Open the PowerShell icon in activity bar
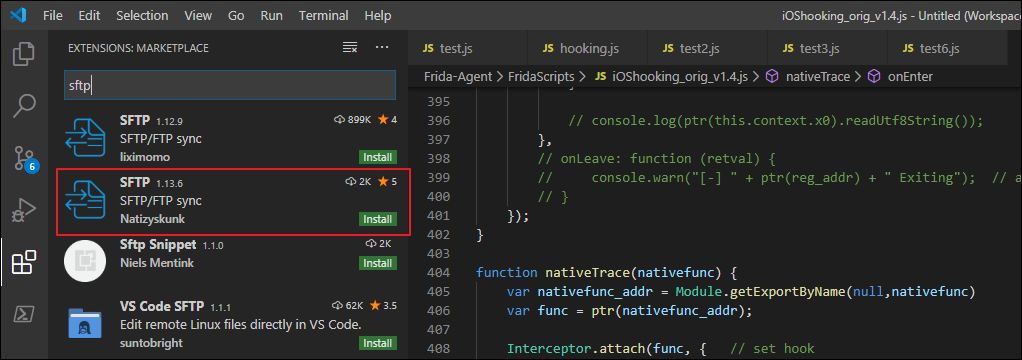The height and width of the screenshot is (360, 1022). pos(23,314)
